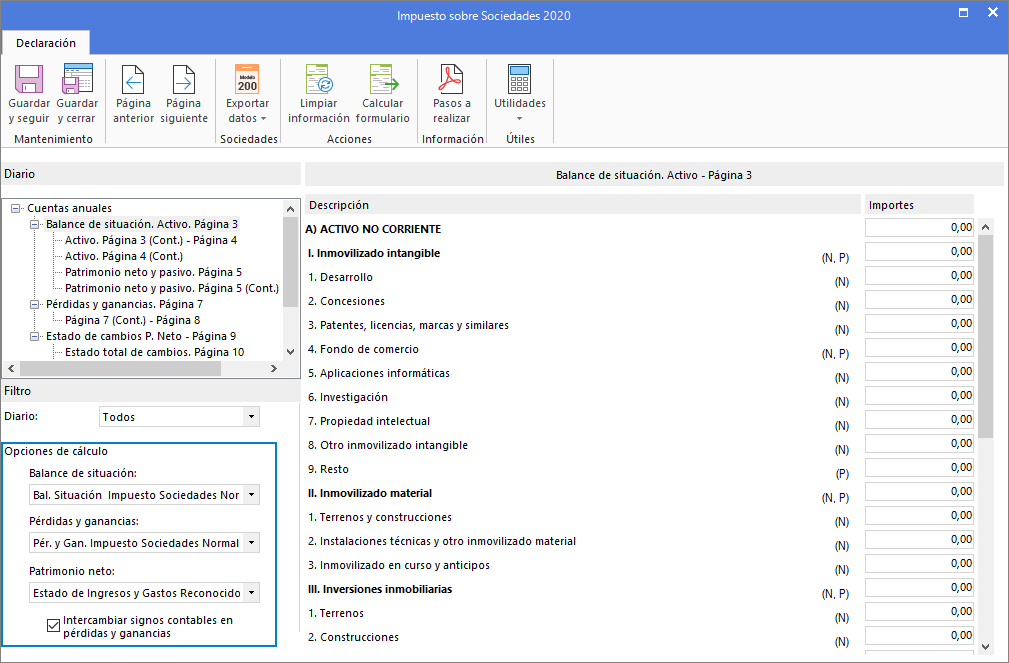Select Patrimonio neto y pasivo. Página 5

tap(153, 272)
